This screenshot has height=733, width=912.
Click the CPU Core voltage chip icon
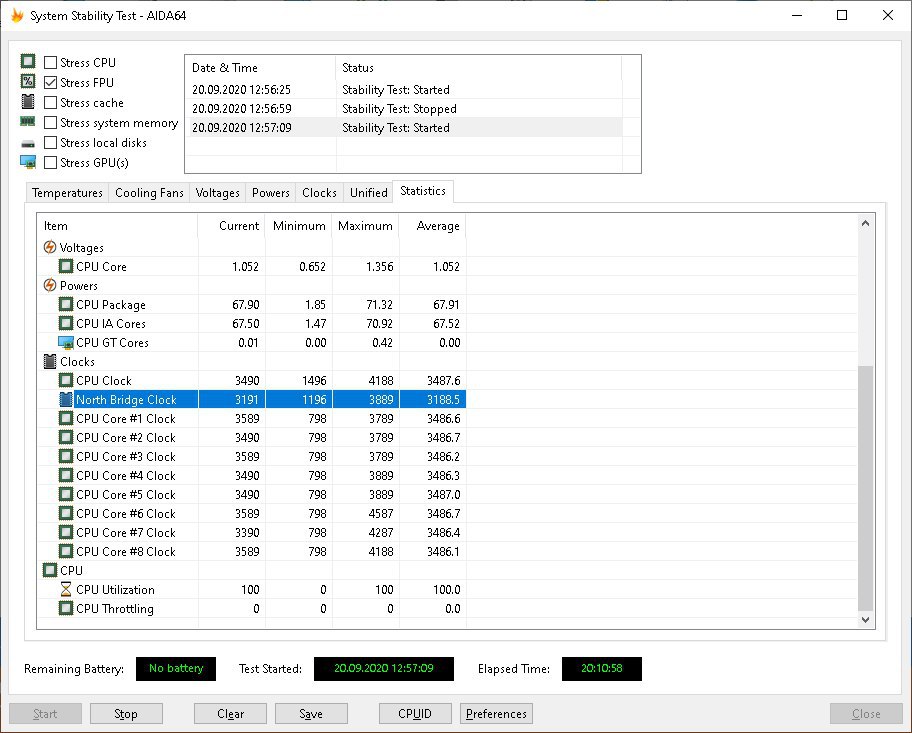pyautogui.click(x=66, y=266)
